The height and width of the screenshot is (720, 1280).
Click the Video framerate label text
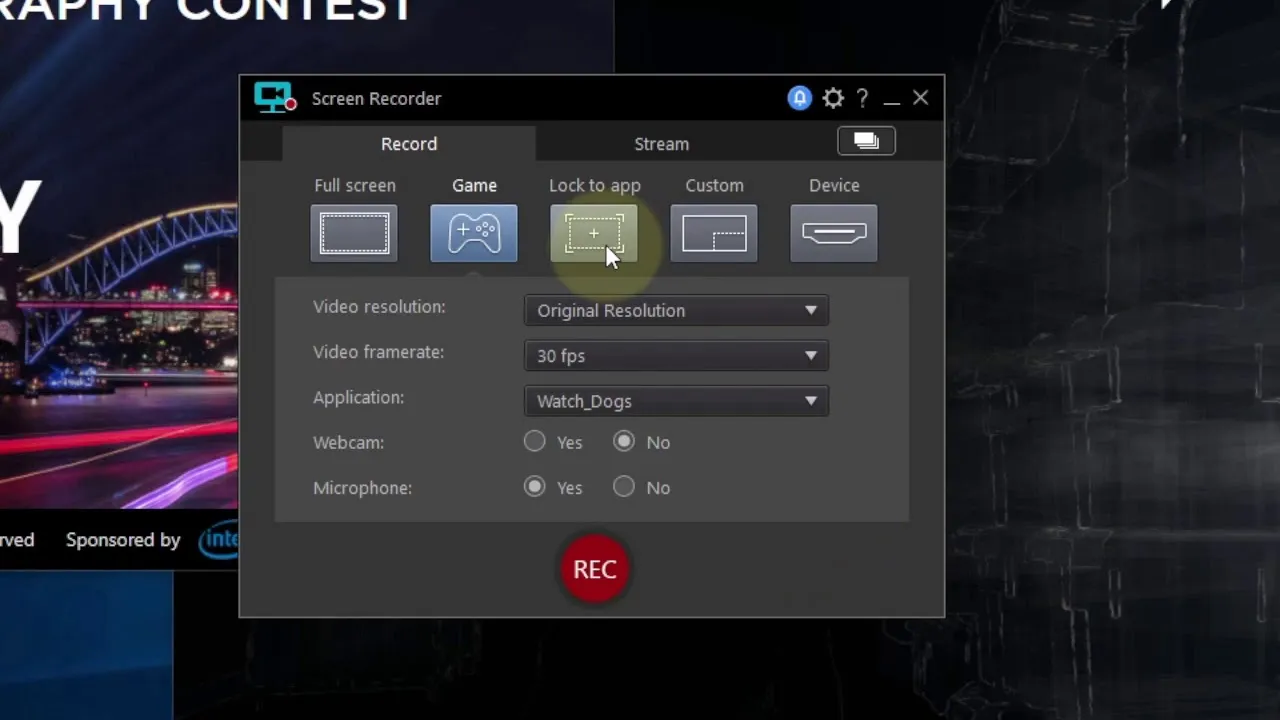(x=378, y=352)
